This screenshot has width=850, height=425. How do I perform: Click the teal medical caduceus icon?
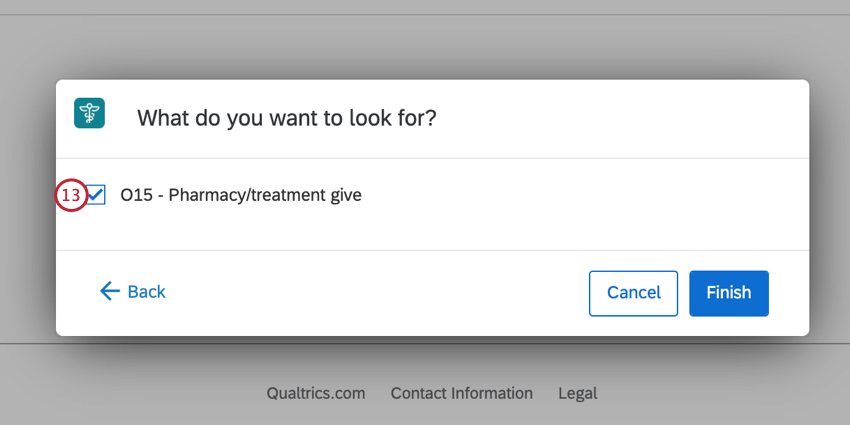(x=89, y=113)
